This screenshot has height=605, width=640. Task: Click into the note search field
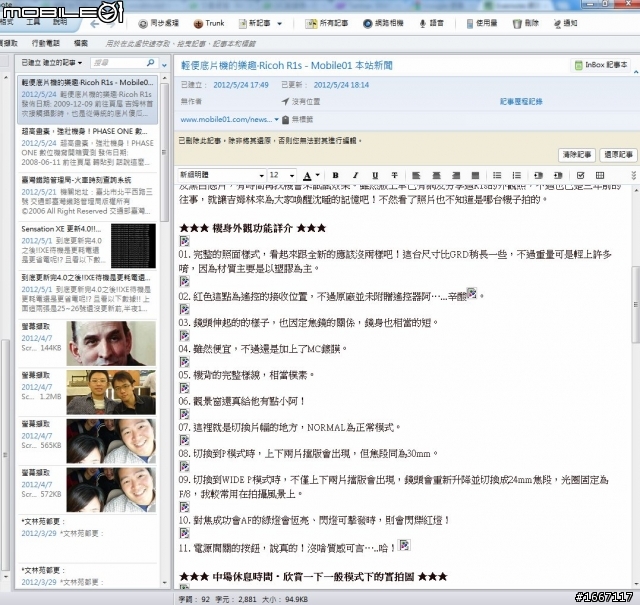pyautogui.click(x=118, y=63)
